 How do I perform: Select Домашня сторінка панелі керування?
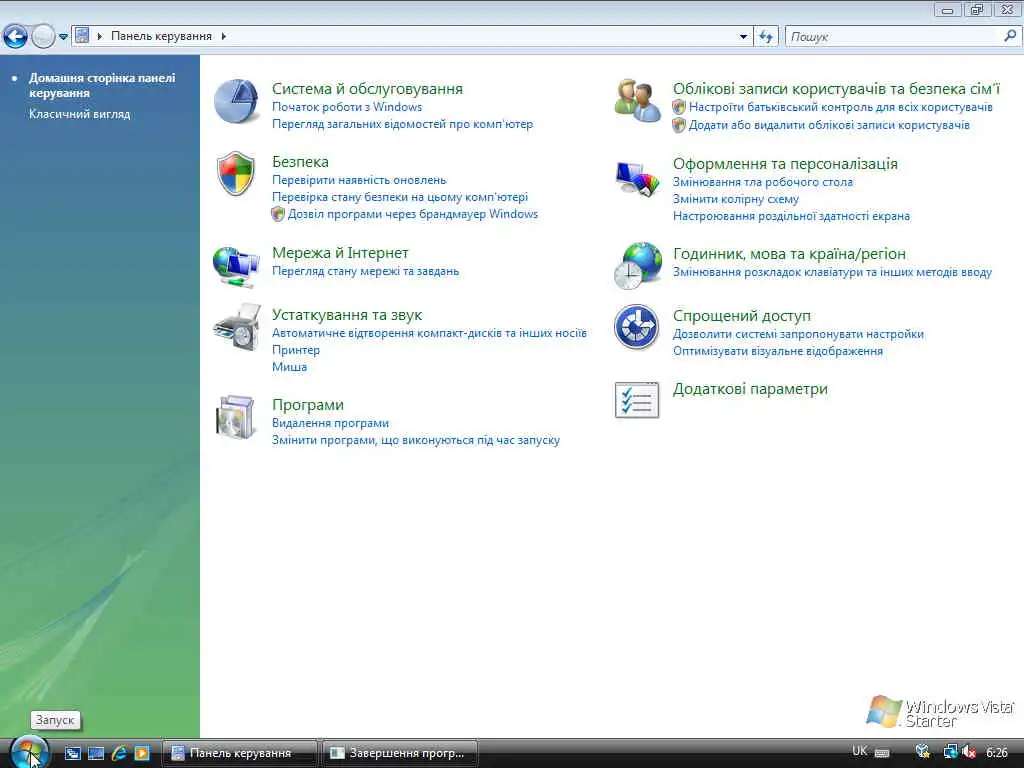tap(102, 85)
